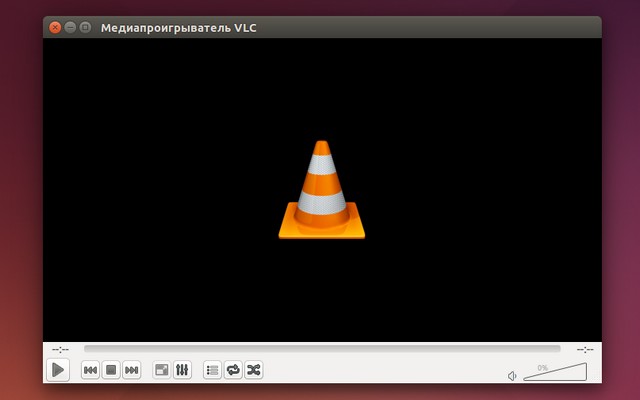Mute audio via speaker icon
The height and width of the screenshot is (400, 640).
(x=512, y=376)
